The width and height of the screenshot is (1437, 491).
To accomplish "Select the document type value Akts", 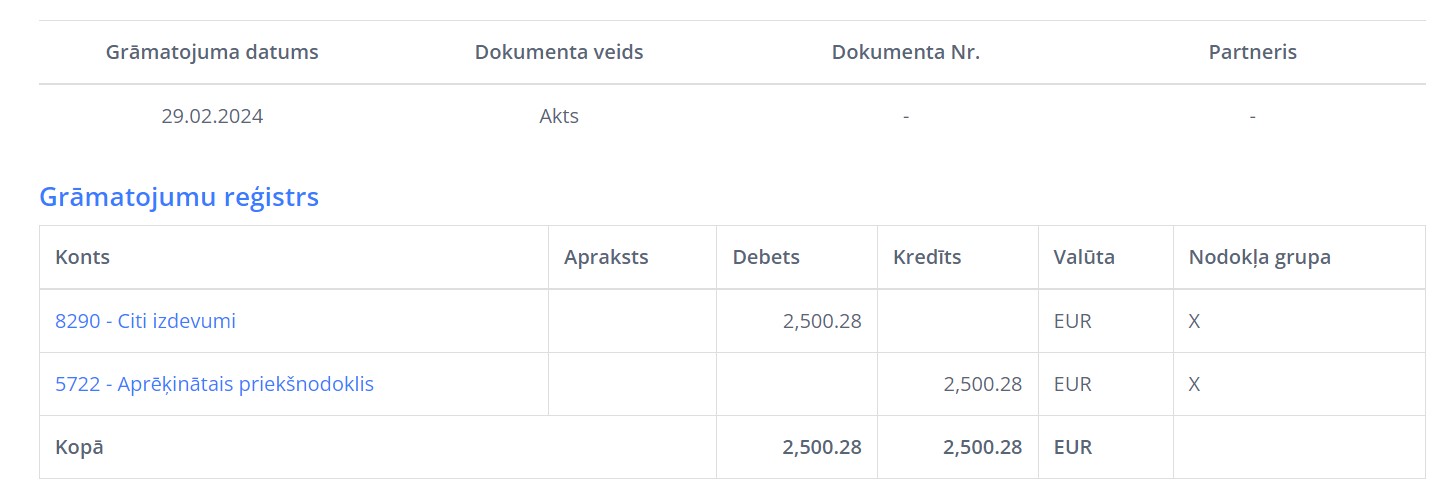I will [x=559, y=116].
